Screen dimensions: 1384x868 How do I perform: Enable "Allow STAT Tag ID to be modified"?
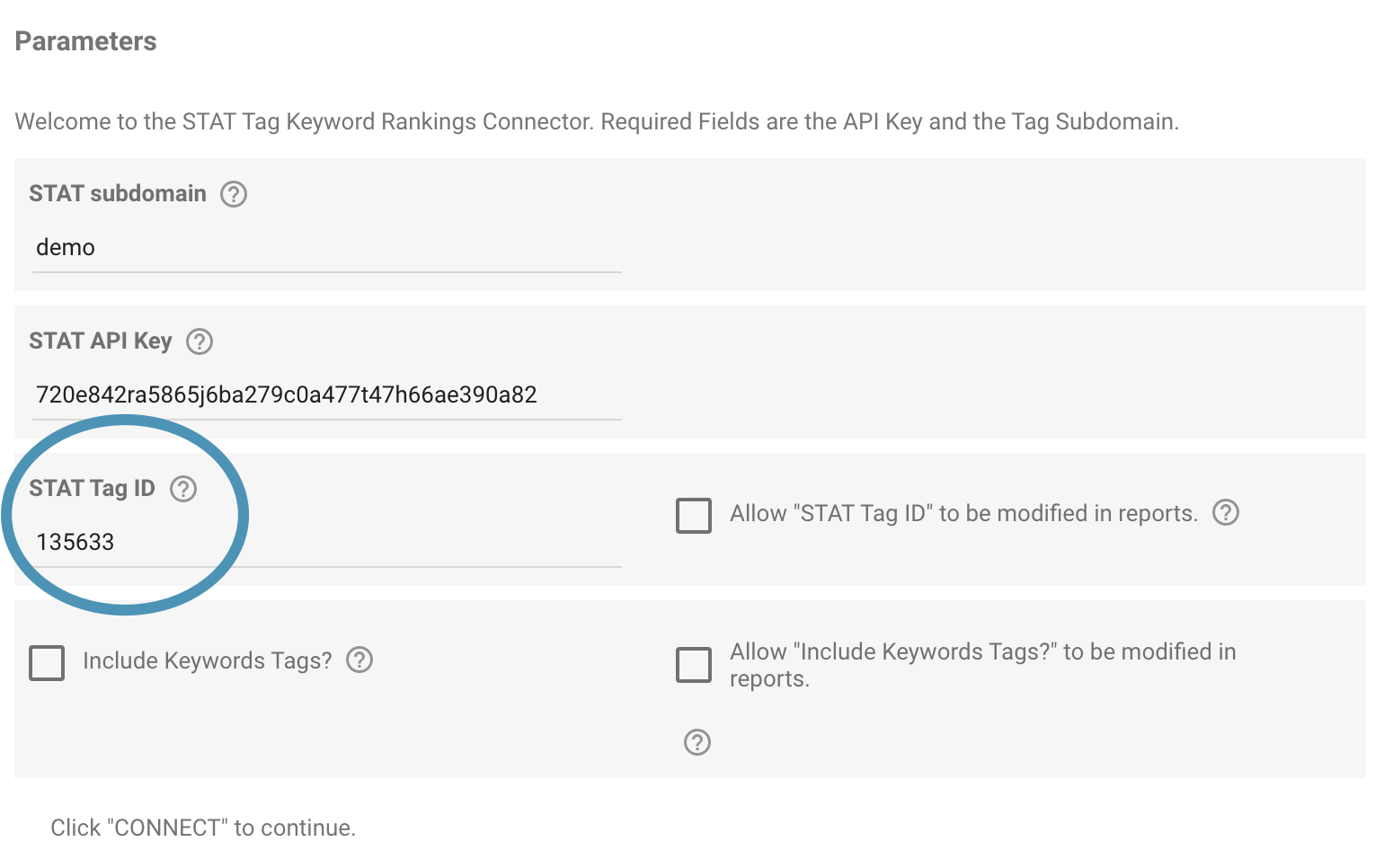(693, 516)
